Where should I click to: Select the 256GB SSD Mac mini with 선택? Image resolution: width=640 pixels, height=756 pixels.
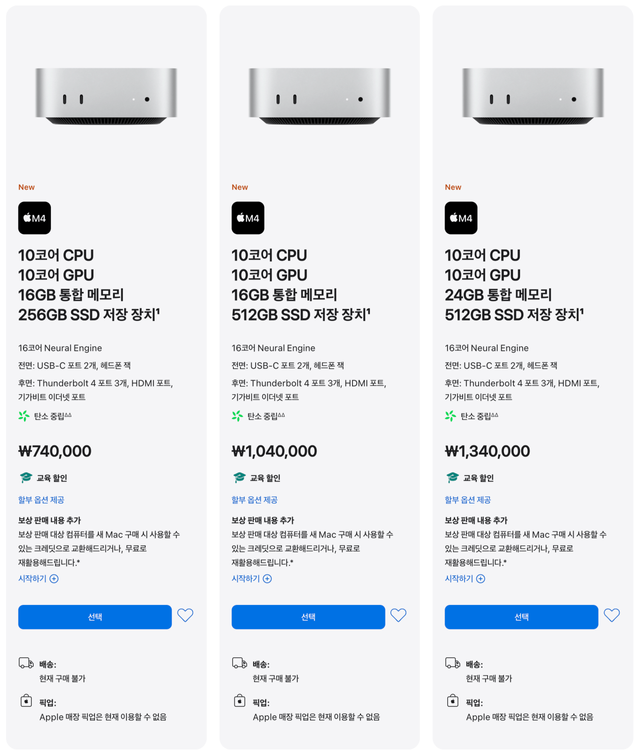click(x=95, y=617)
